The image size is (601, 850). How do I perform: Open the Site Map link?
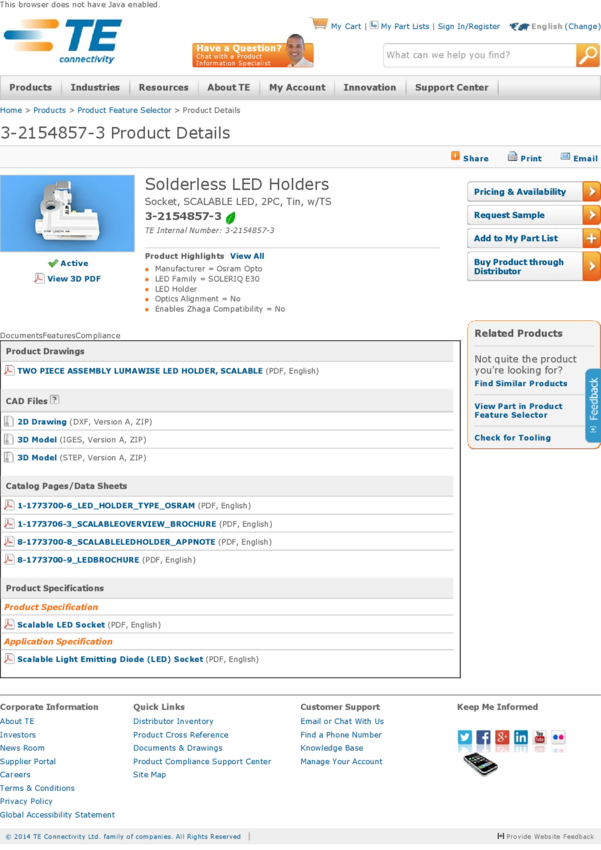point(150,774)
